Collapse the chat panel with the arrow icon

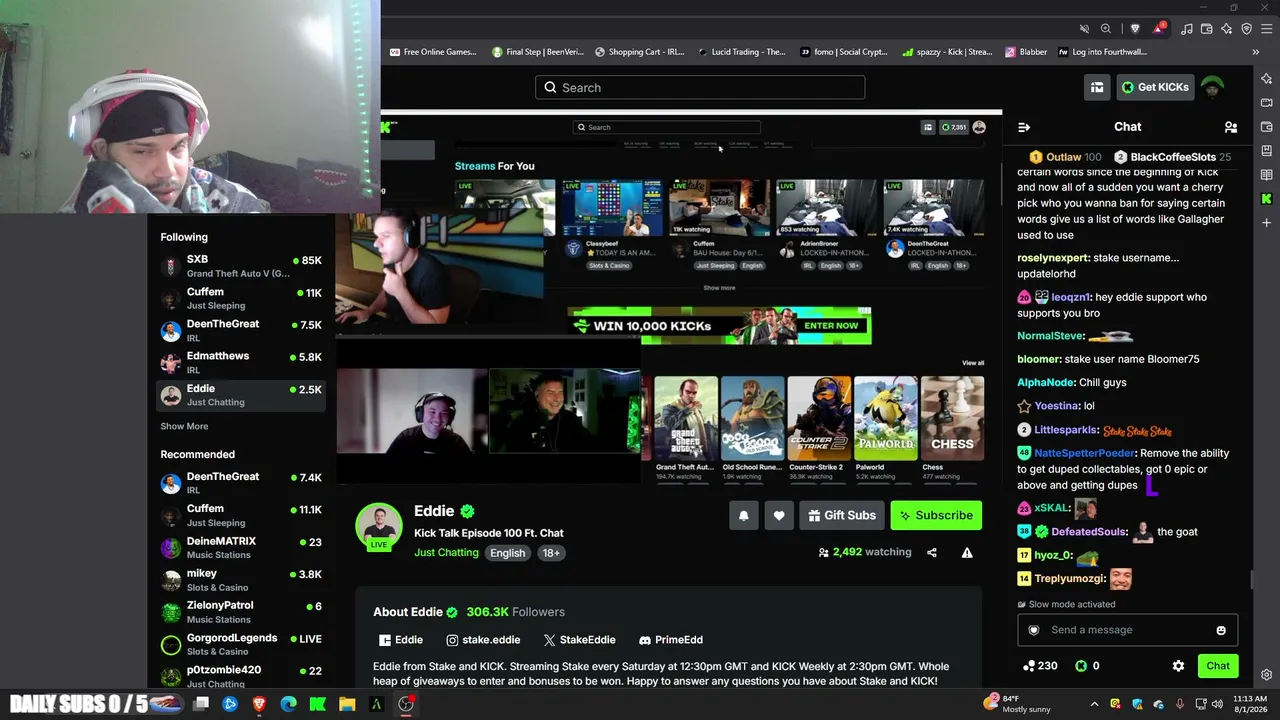click(x=1024, y=127)
